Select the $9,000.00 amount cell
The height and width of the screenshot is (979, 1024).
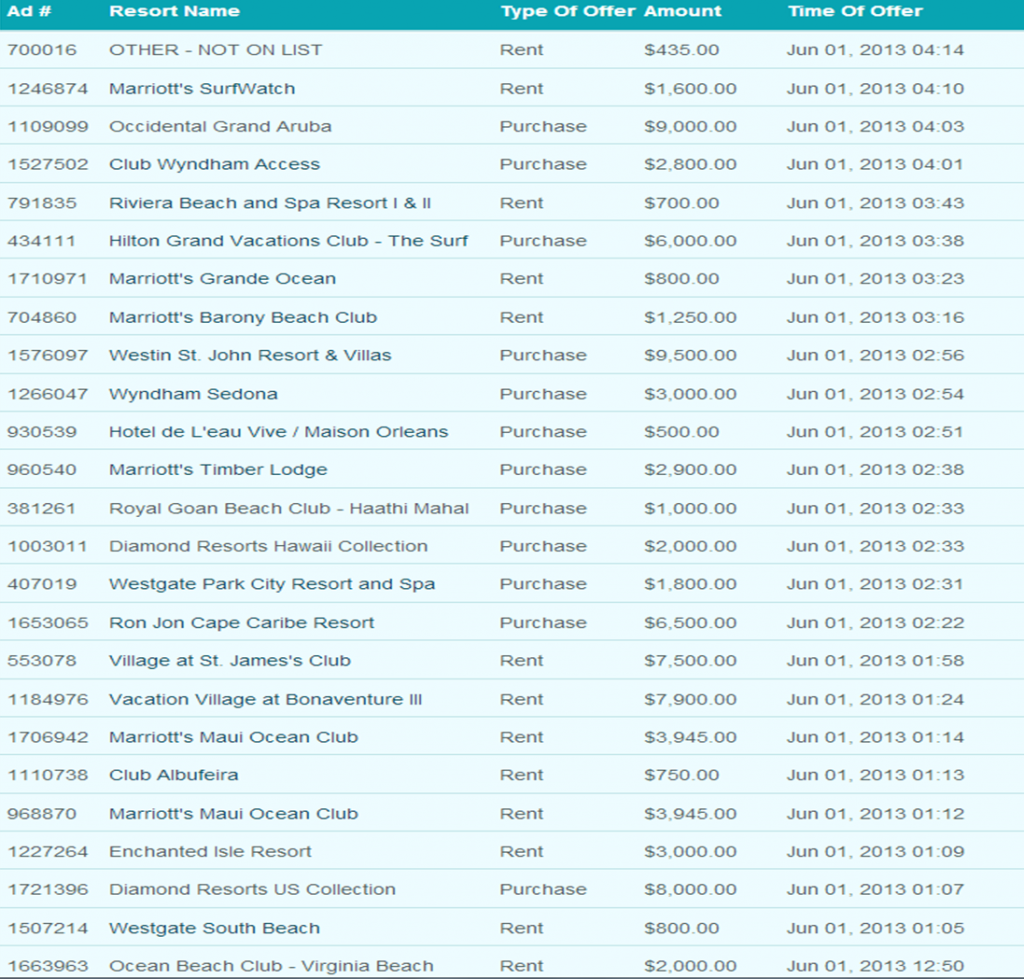[x=690, y=126]
